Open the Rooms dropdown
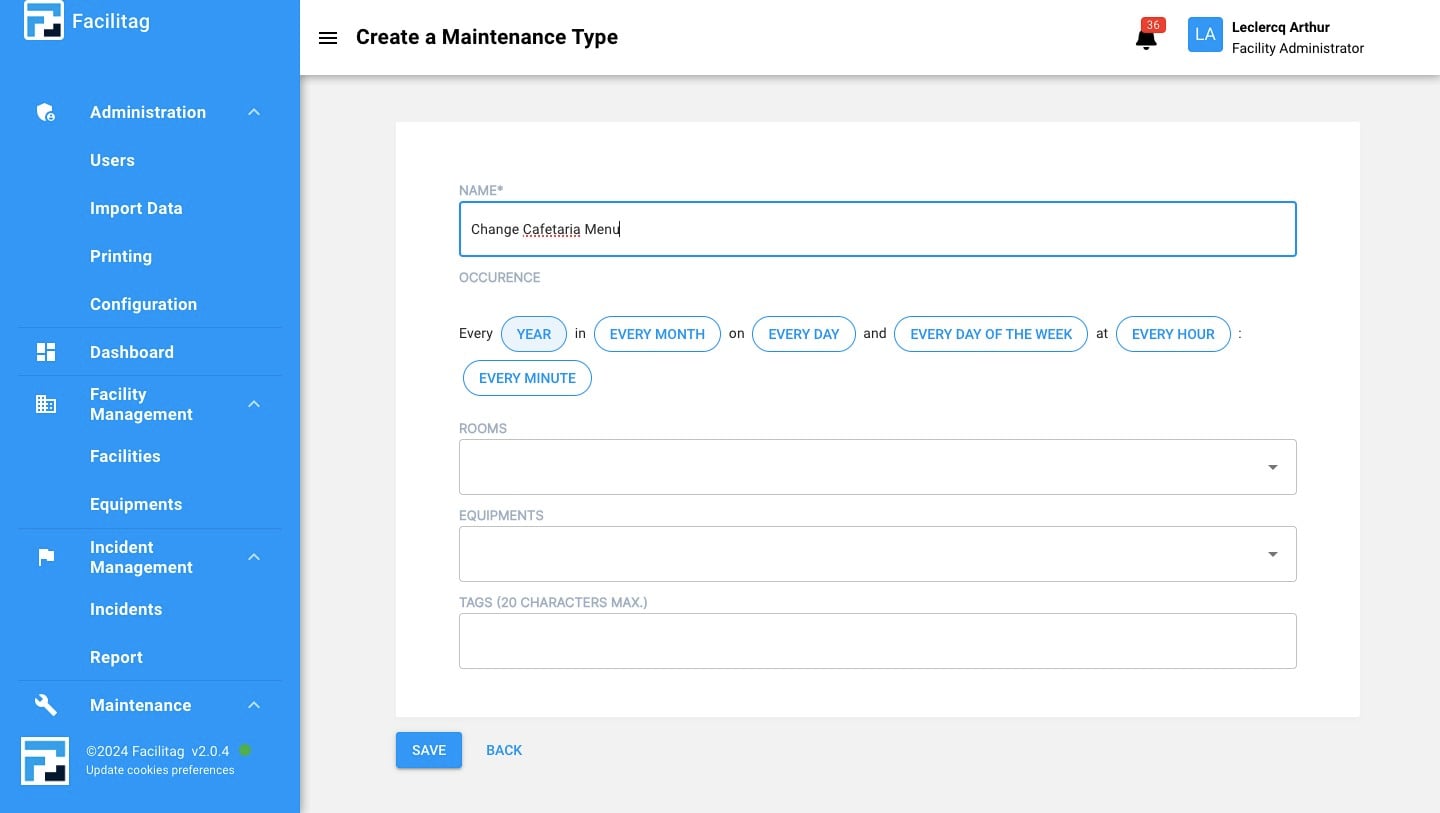 [x=877, y=467]
